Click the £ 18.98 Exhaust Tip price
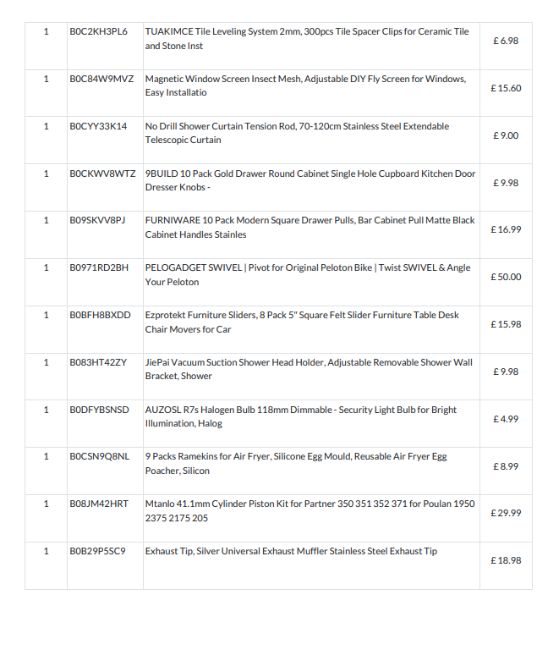 [x=506, y=560]
